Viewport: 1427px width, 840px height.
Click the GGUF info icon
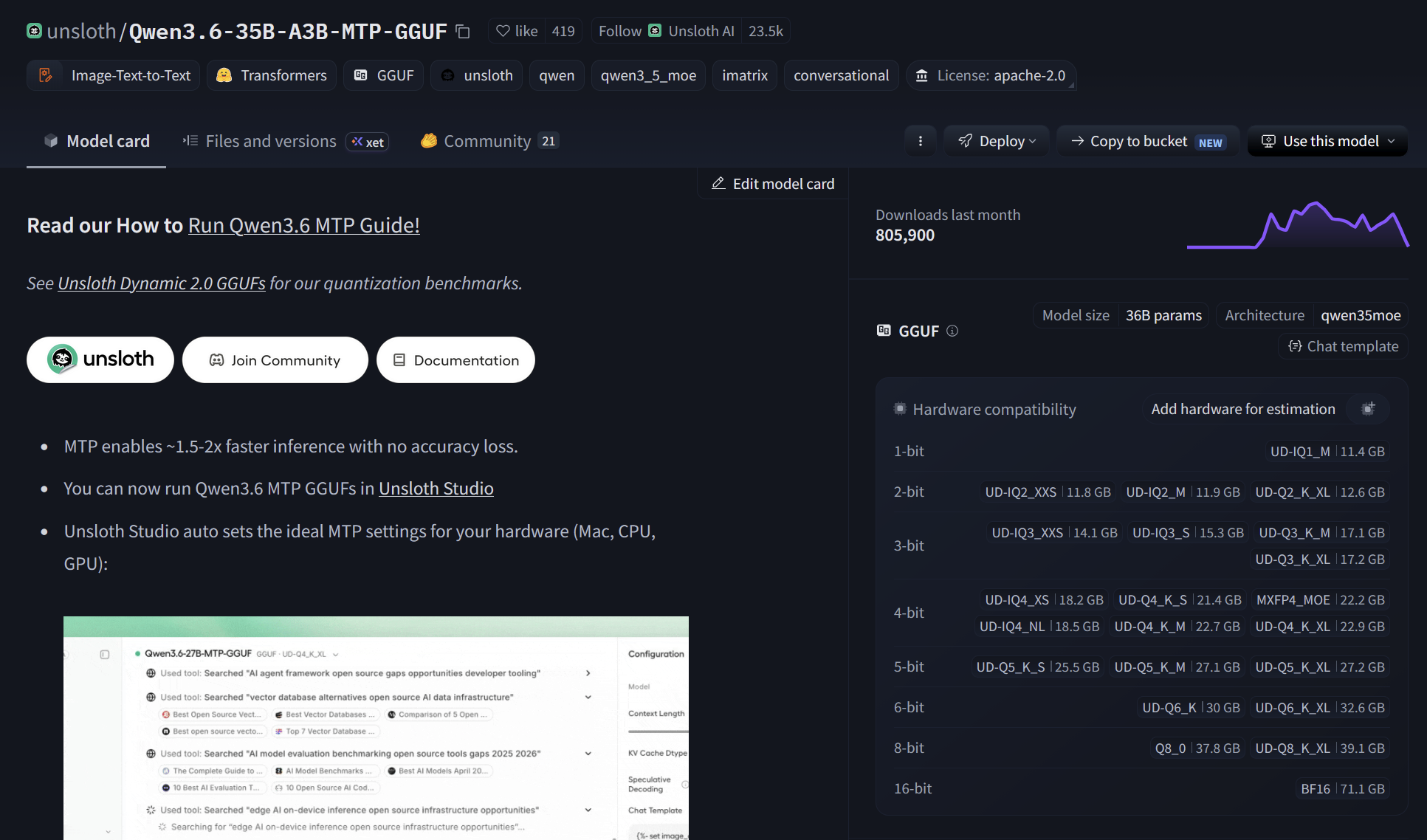pyautogui.click(x=952, y=331)
